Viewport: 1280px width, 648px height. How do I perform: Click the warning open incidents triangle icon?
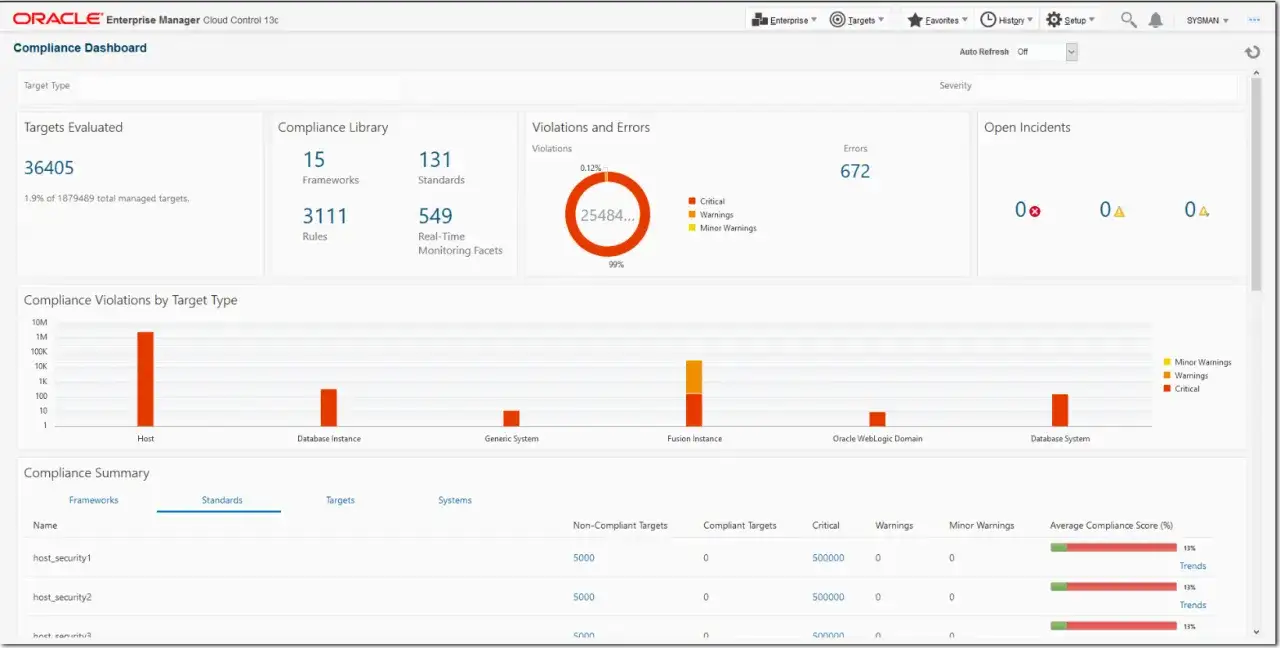[1119, 211]
